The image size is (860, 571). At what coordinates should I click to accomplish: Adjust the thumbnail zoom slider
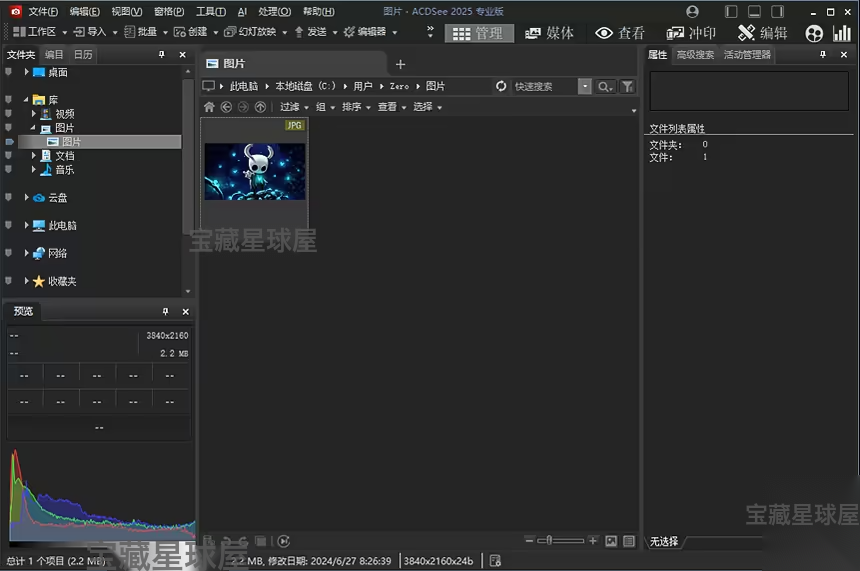561,541
